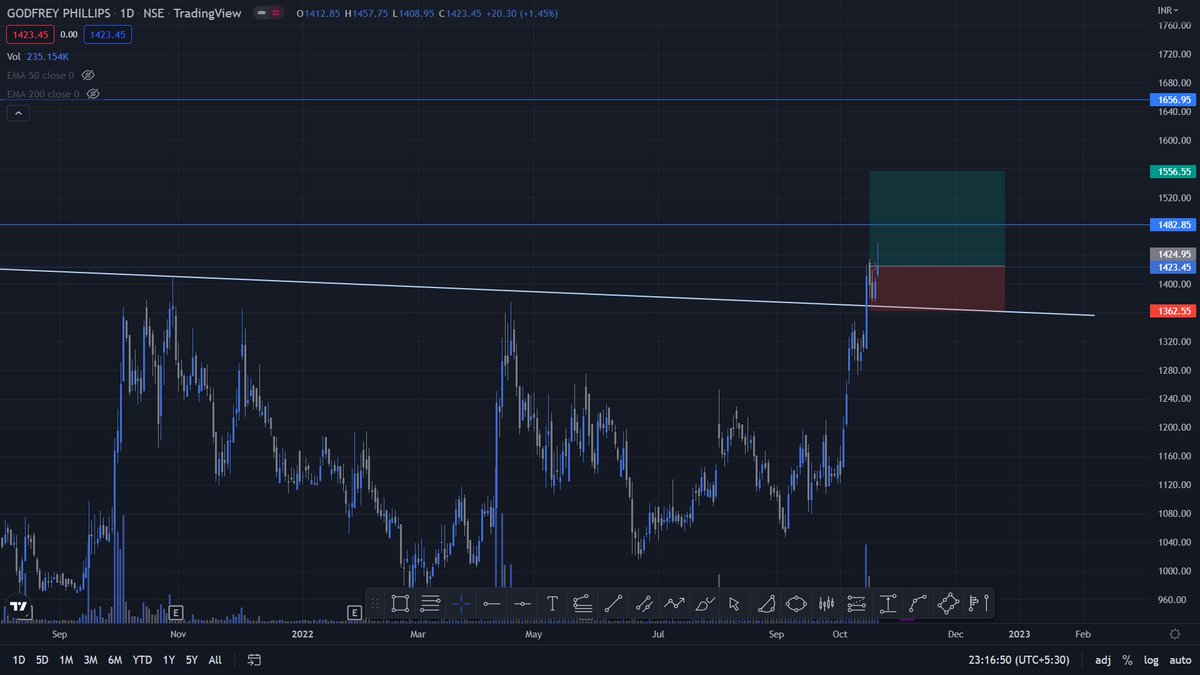Image resolution: width=1200 pixels, height=675 pixels.
Task: Select the Parallel Channel tool
Action: point(644,603)
